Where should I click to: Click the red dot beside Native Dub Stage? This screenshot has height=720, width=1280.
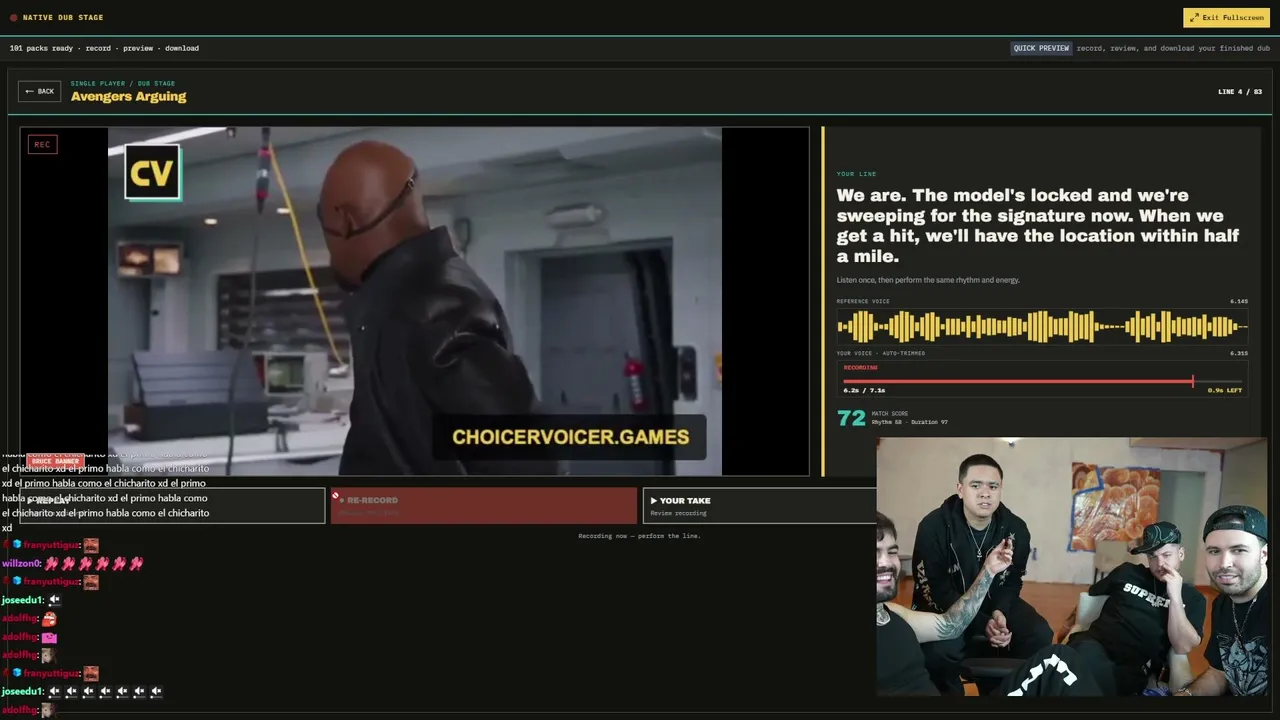click(x=14, y=17)
